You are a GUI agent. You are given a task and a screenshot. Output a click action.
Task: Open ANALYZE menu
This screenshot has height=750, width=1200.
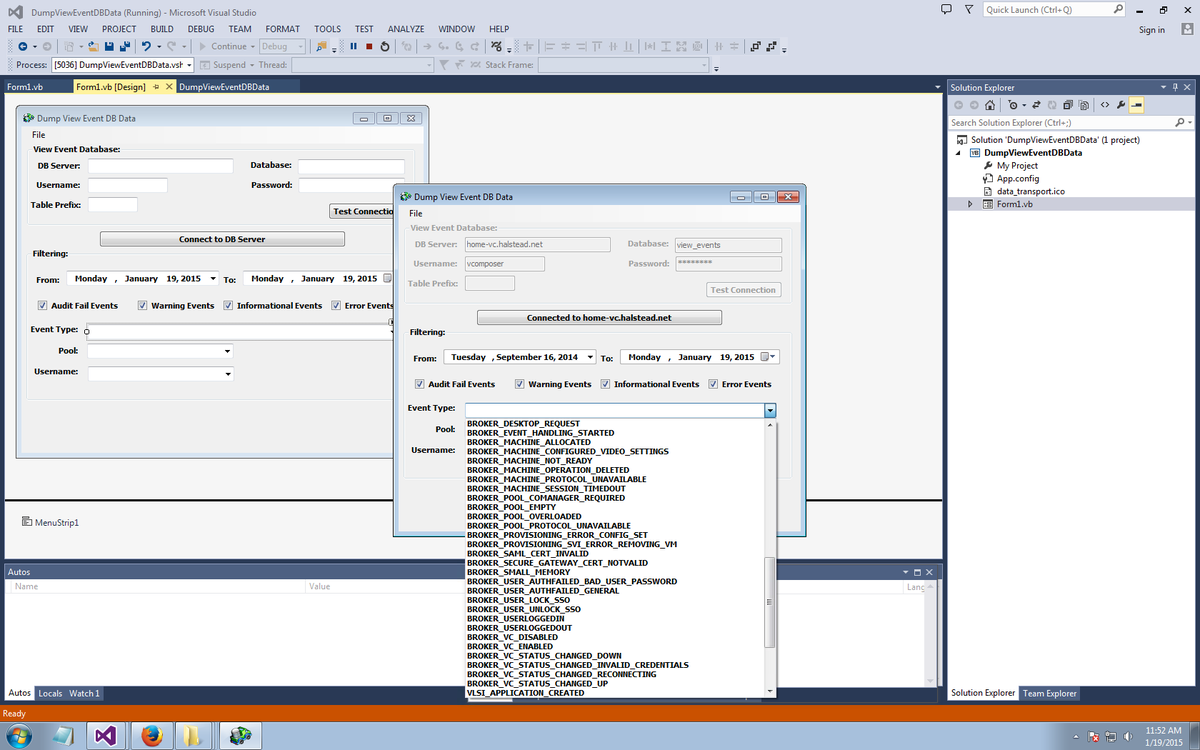406,29
